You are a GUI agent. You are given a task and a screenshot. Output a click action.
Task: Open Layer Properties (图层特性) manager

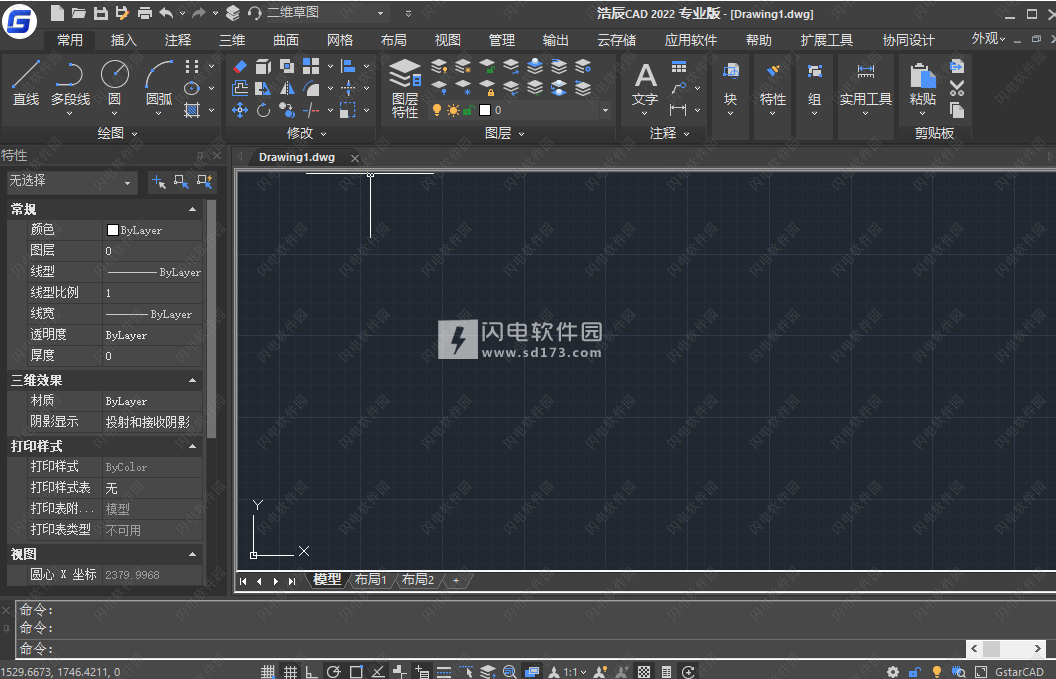pos(405,89)
